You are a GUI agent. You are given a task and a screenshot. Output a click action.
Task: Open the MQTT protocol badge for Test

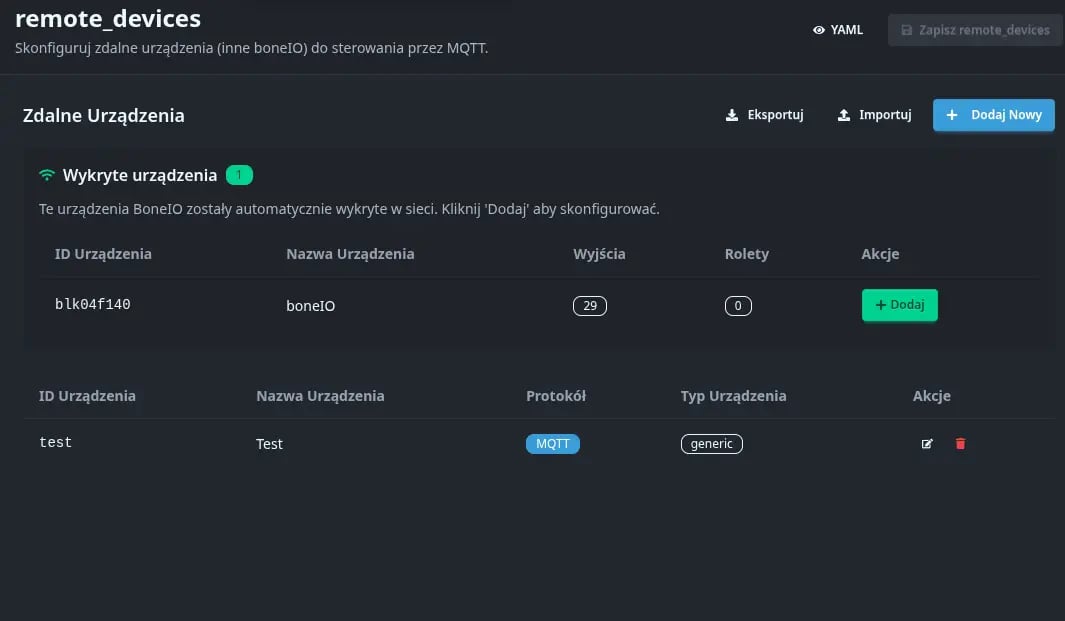click(x=552, y=443)
